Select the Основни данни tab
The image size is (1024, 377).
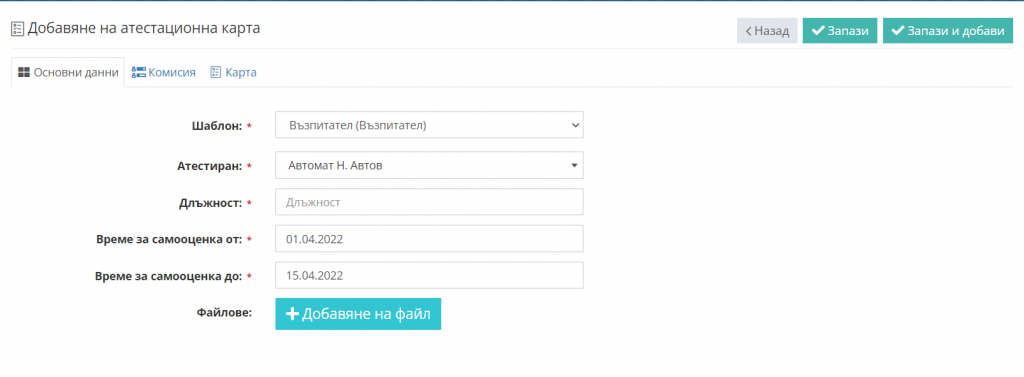(68, 73)
